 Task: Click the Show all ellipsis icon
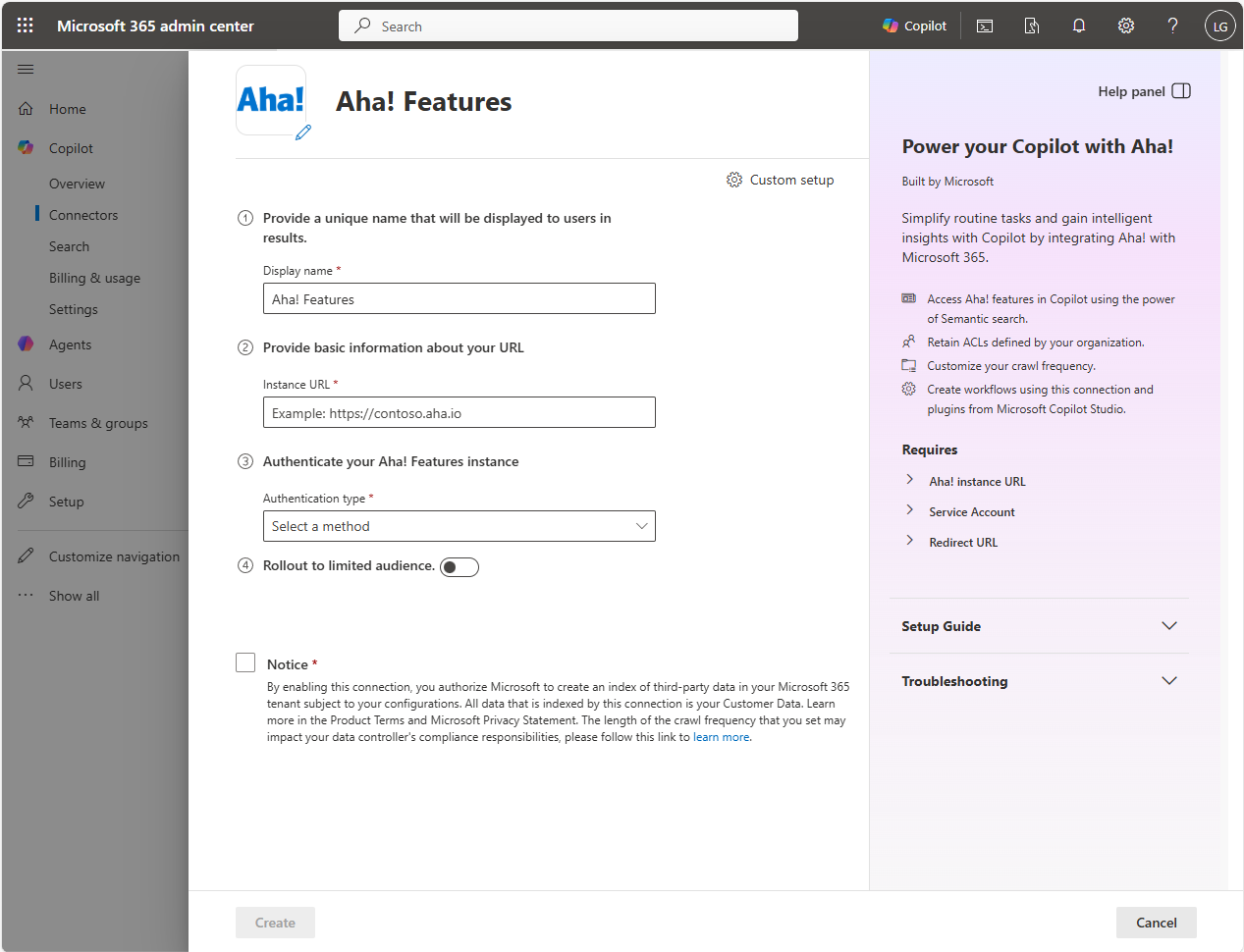coord(26,596)
